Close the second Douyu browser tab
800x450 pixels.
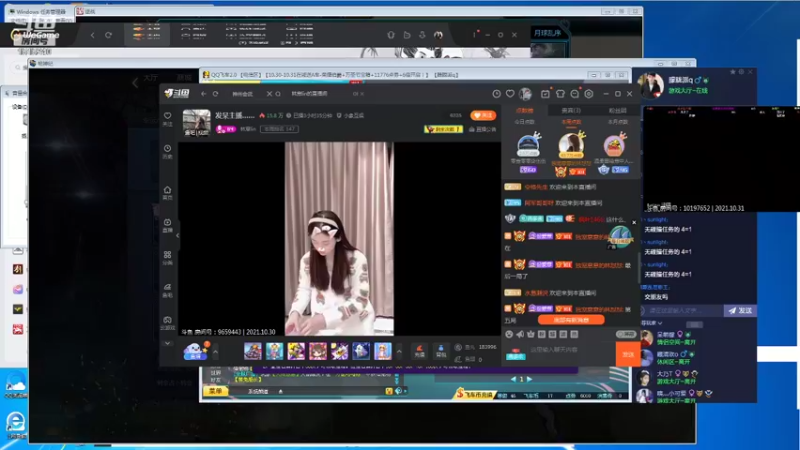[x=362, y=94]
